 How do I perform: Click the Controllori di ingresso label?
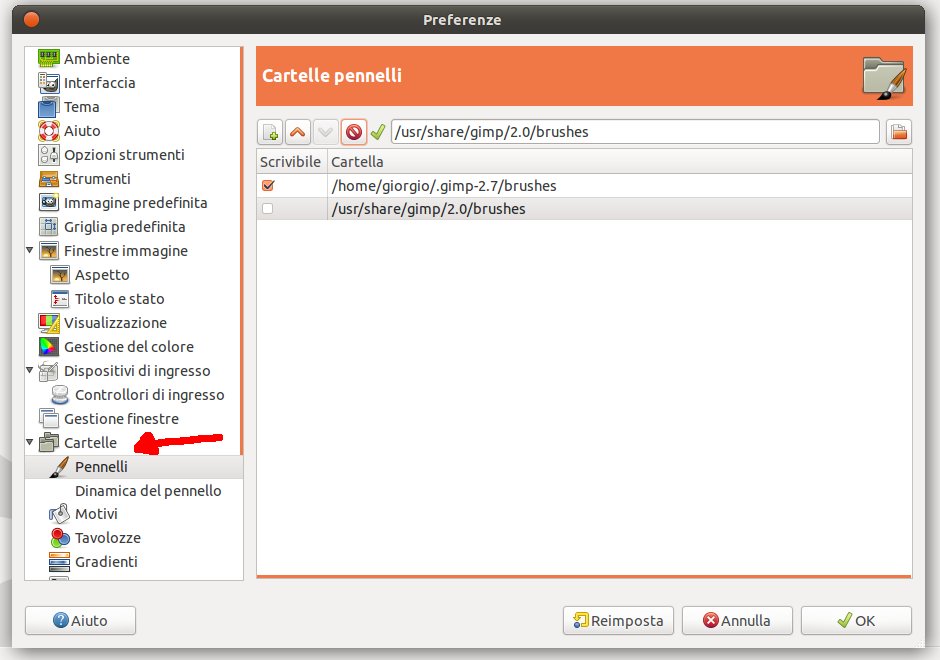click(149, 394)
